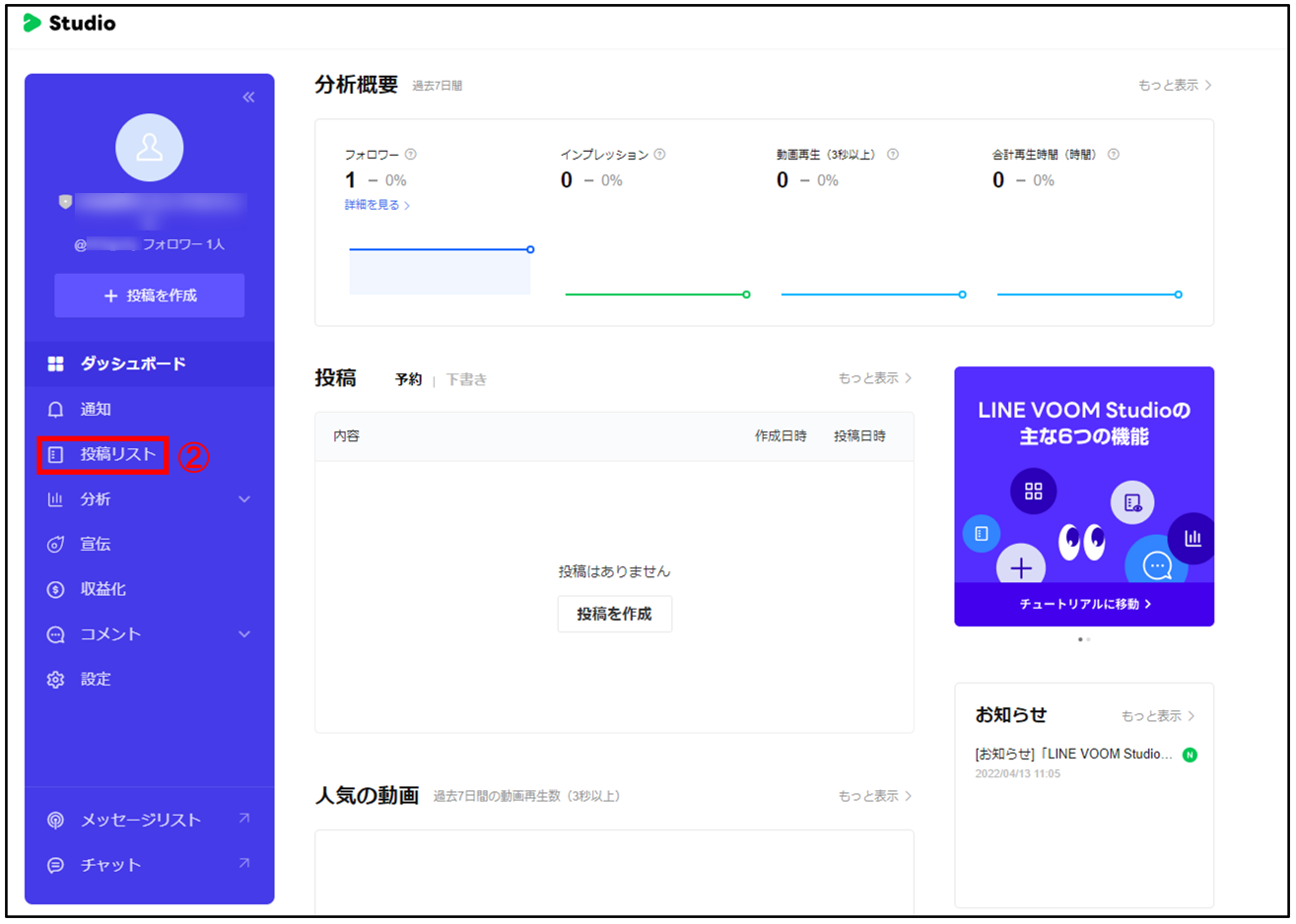Switch to the 下書き tab
This screenshot has width=1296, height=924.
(466, 379)
